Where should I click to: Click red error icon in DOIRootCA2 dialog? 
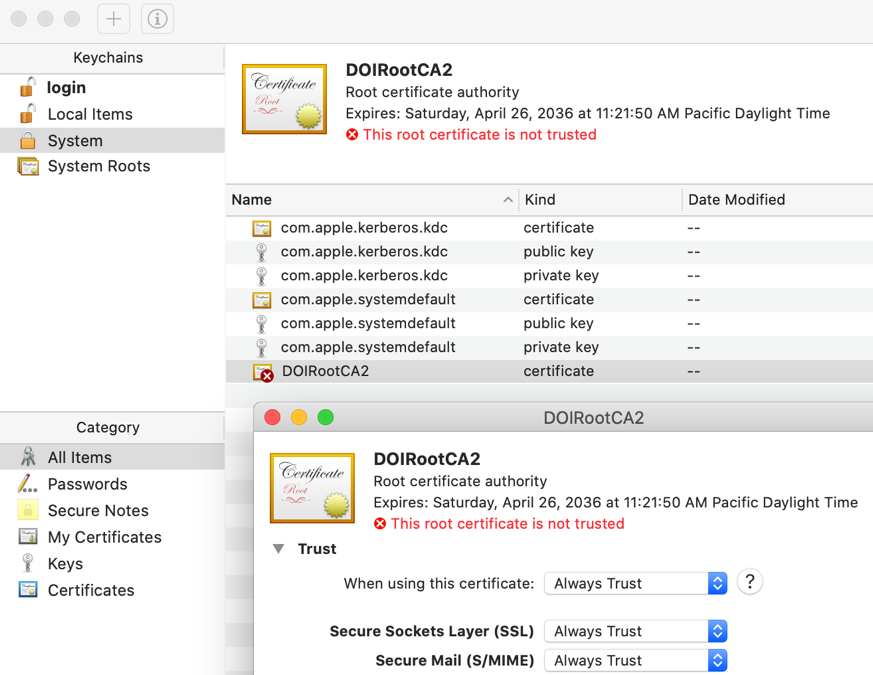pyautogui.click(x=380, y=524)
